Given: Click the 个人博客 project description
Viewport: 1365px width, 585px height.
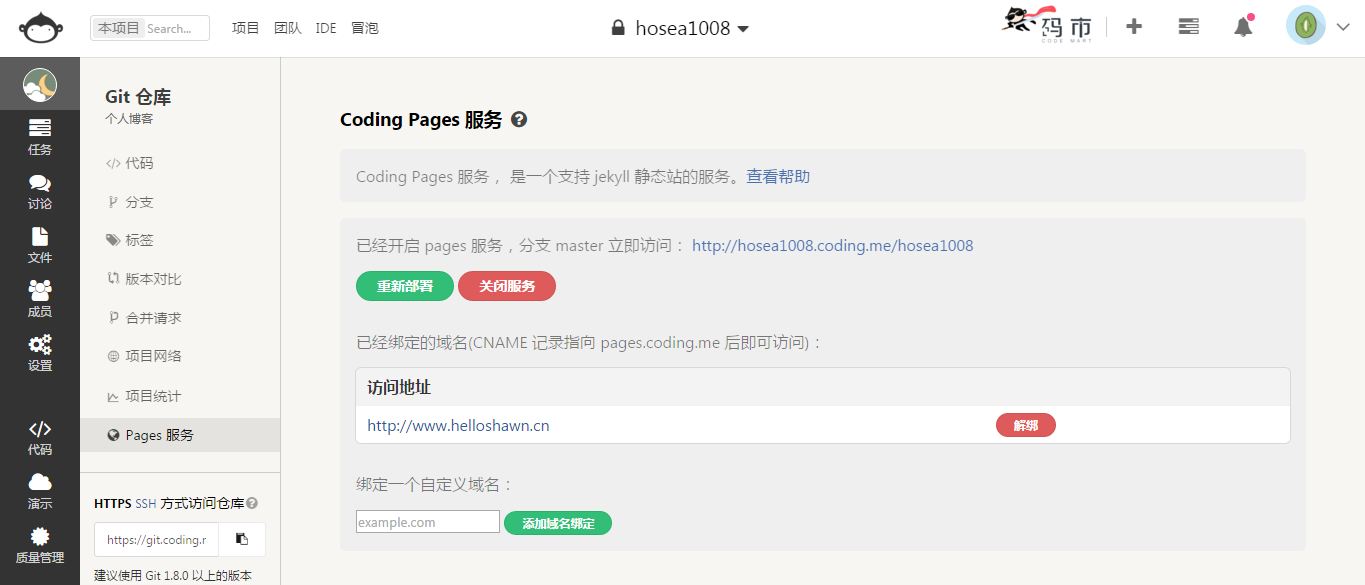Looking at the screenshot, I should pos(129,119).
